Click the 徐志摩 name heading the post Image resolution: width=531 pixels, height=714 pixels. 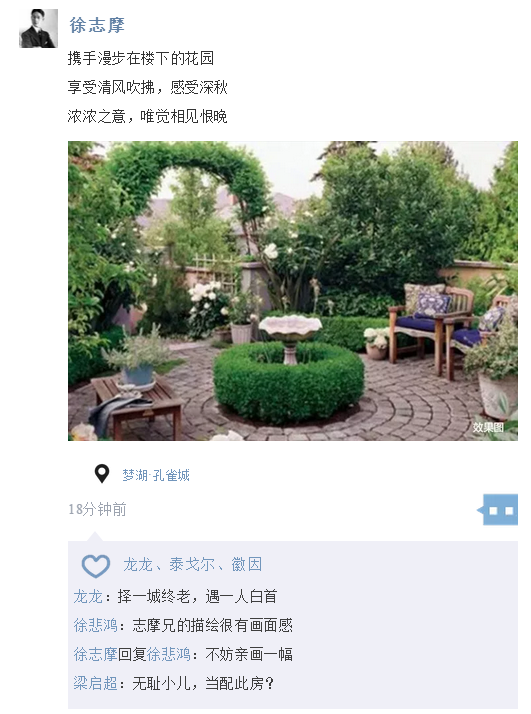pos(97,25)
